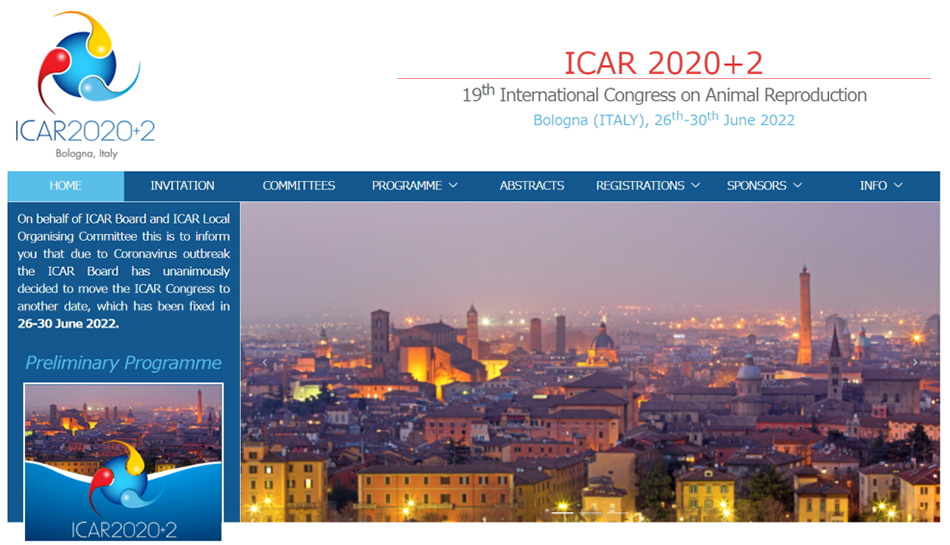This screenshot has width=950, height=545.
Task: Open the Preliminary Programme cover thumbnail
Action: [x=123, y=462]
